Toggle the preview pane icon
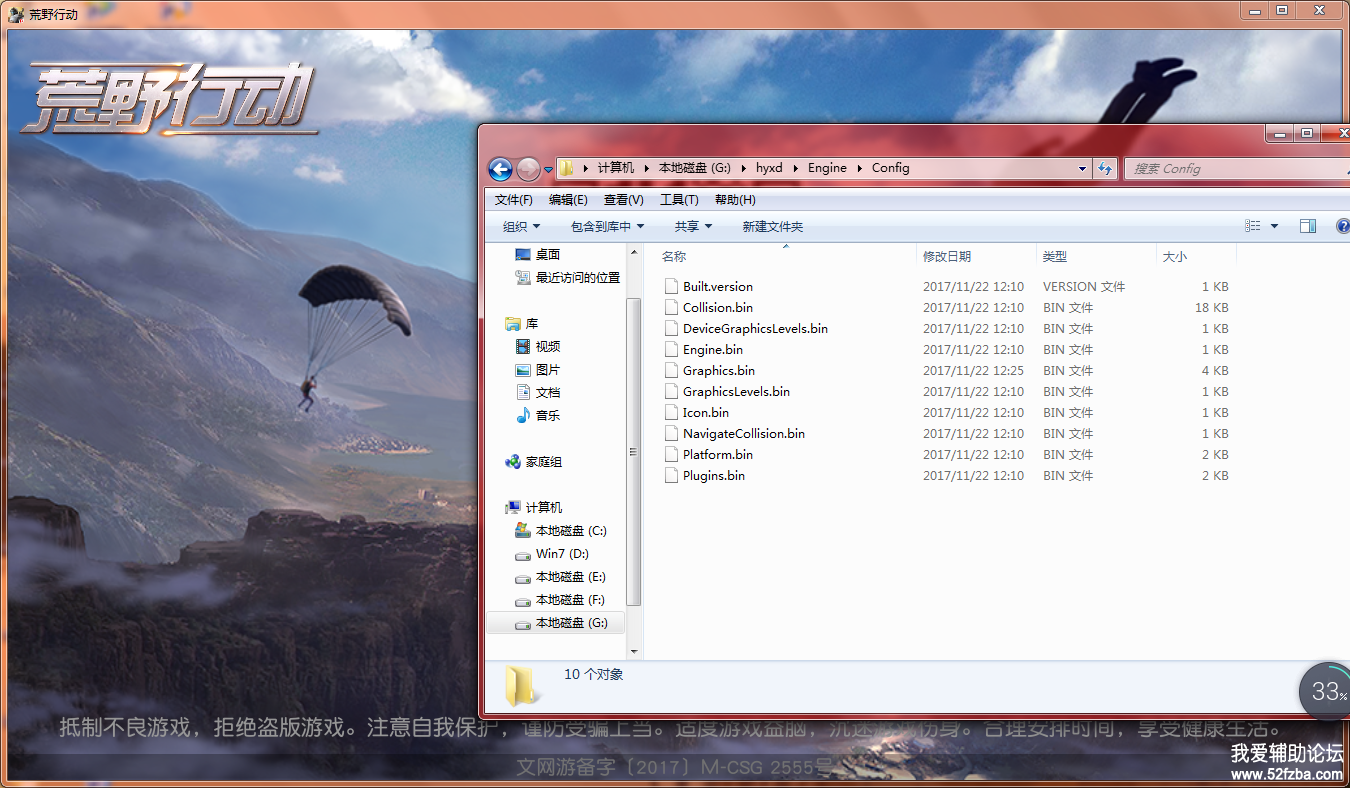The width and height of the screenshot is (1350, 788). [1307, 227]
